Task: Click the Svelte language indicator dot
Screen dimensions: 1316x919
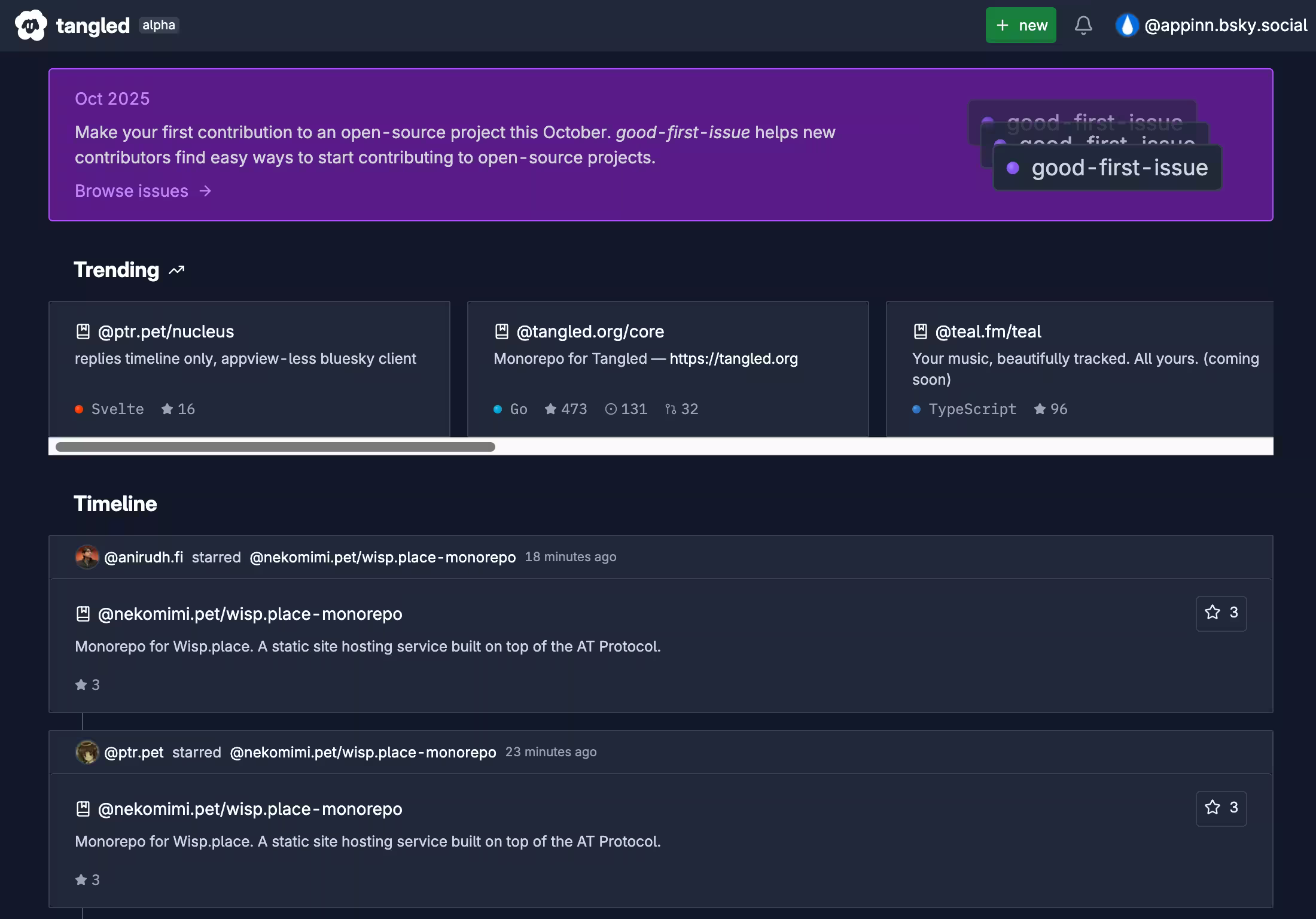Action: [79, 409]
